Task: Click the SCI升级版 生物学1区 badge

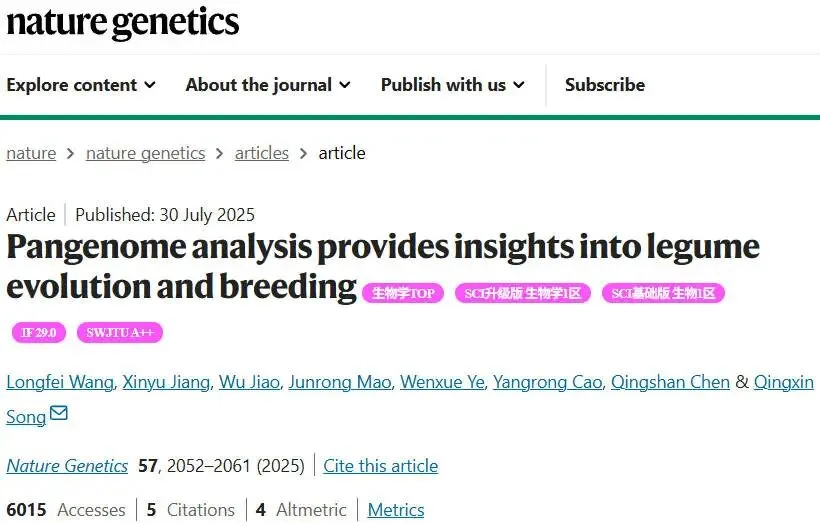Action: pos(523,293)
